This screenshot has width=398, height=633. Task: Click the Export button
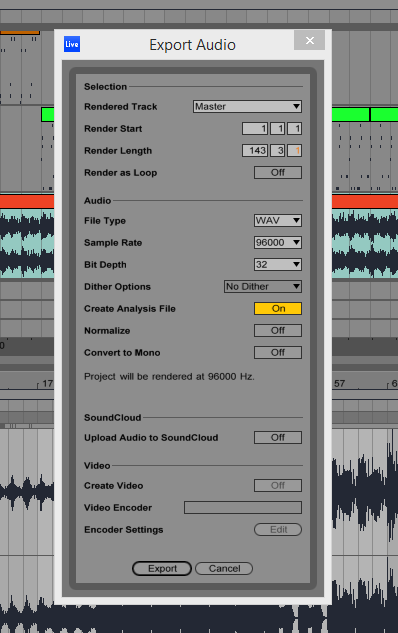pos(162,568)
